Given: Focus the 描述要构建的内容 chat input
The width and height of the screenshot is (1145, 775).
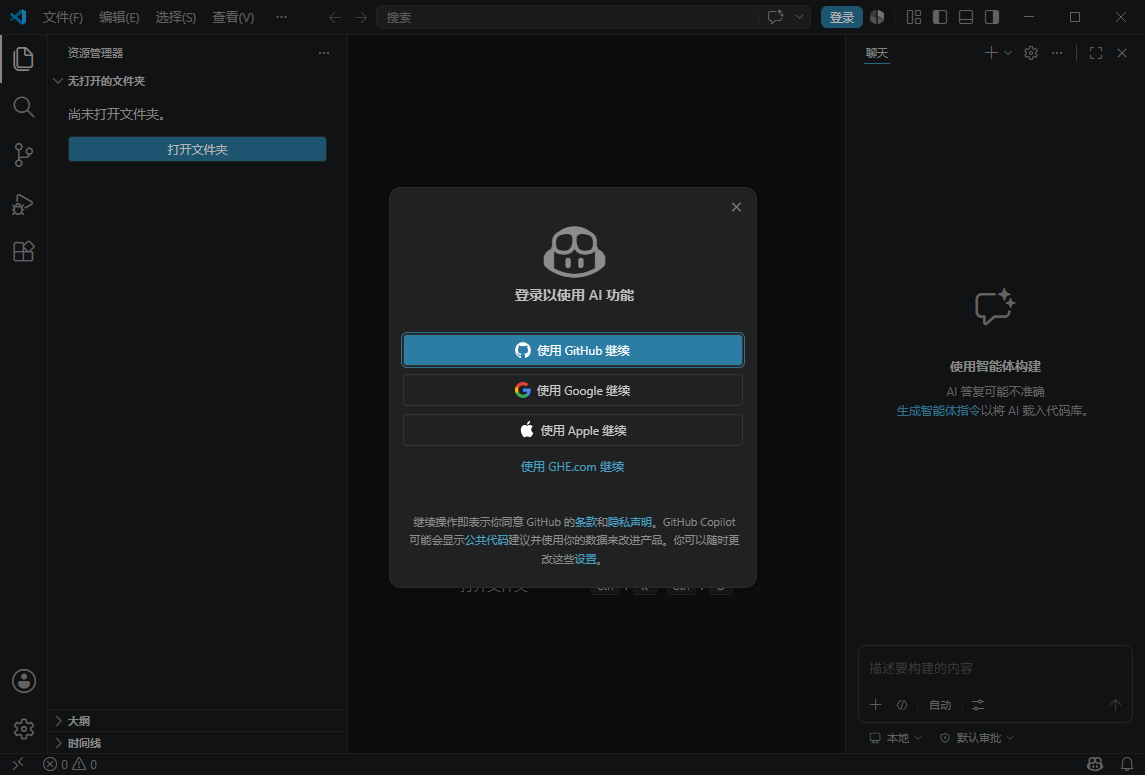Looking at the screenshot, I should click(x=995, y=668).
